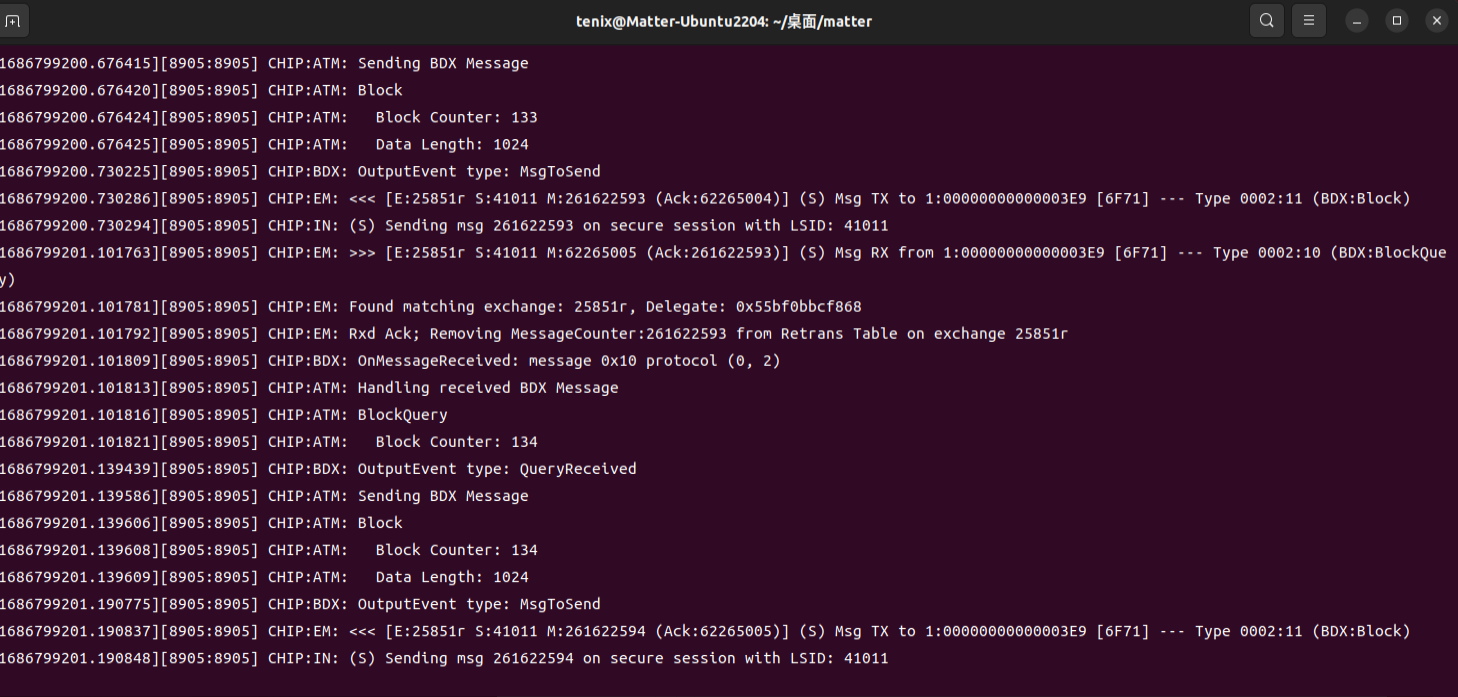Close the terminal window
1458x697 pixels.
[1436, 20]
